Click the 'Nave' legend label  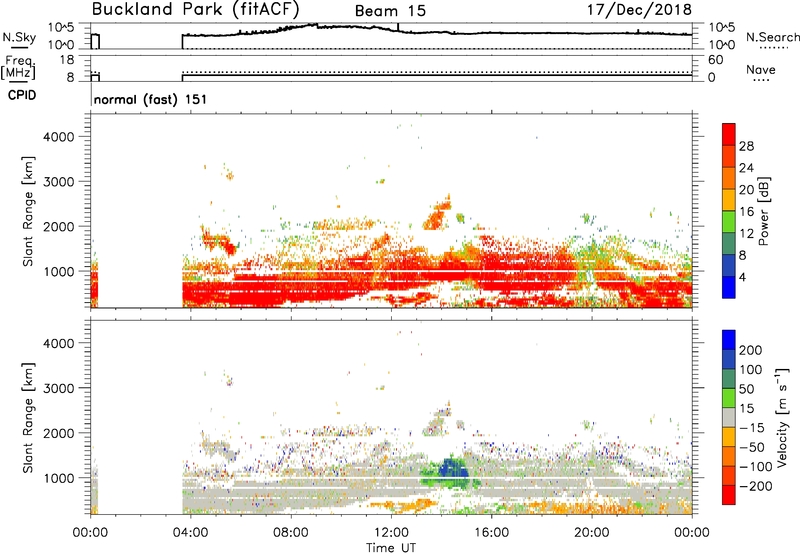(761, 69)
